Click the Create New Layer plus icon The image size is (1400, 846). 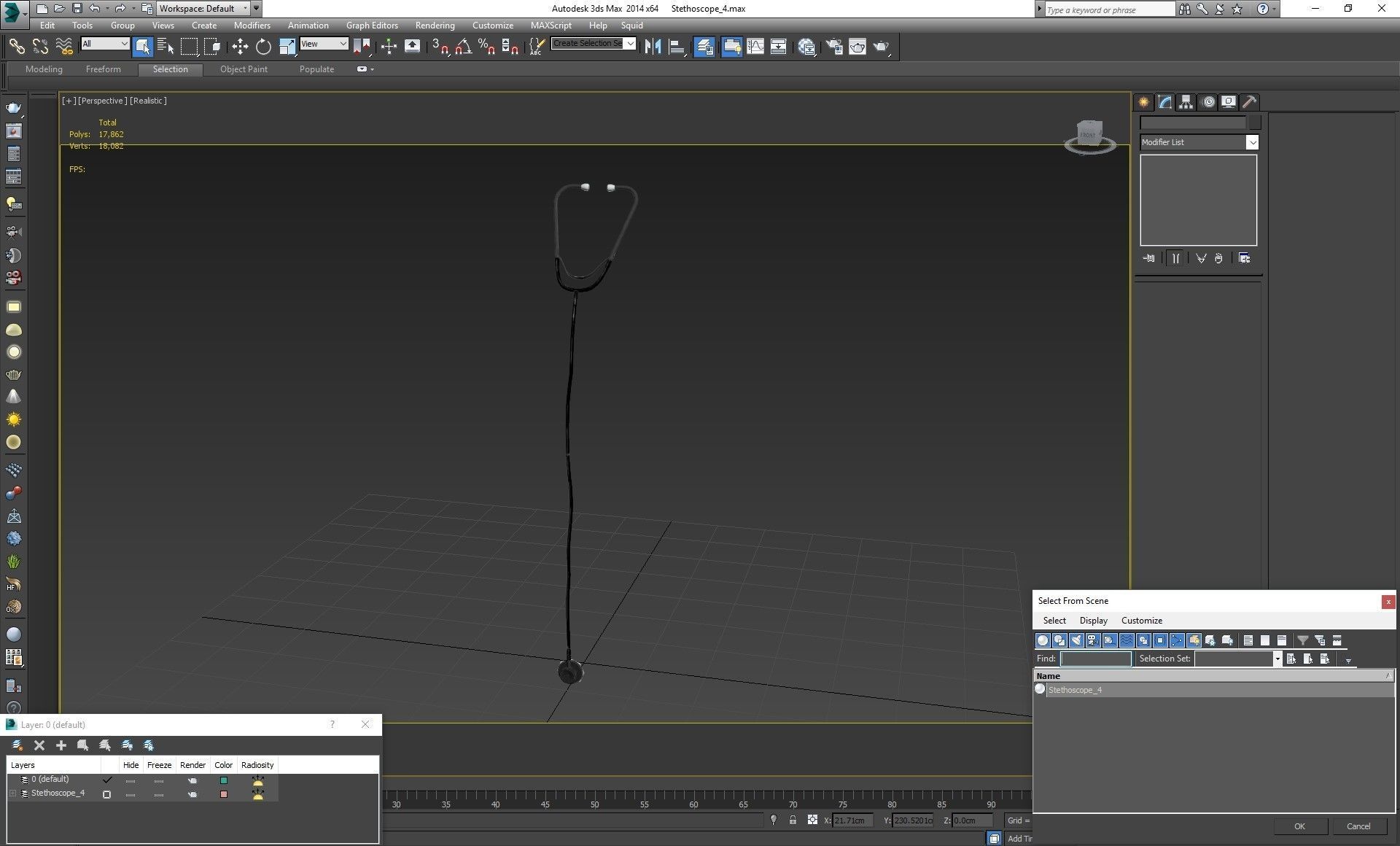pyautogui.click(x=61, y=745)
